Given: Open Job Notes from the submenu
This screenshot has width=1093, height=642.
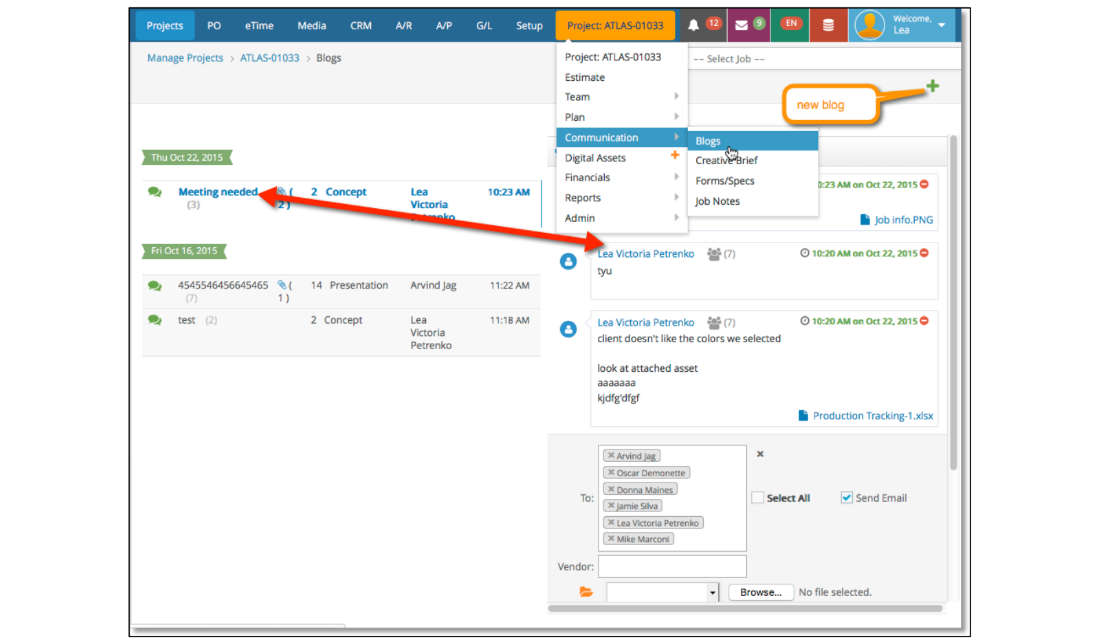Looking at the screenshot, I should pos(717,201).
